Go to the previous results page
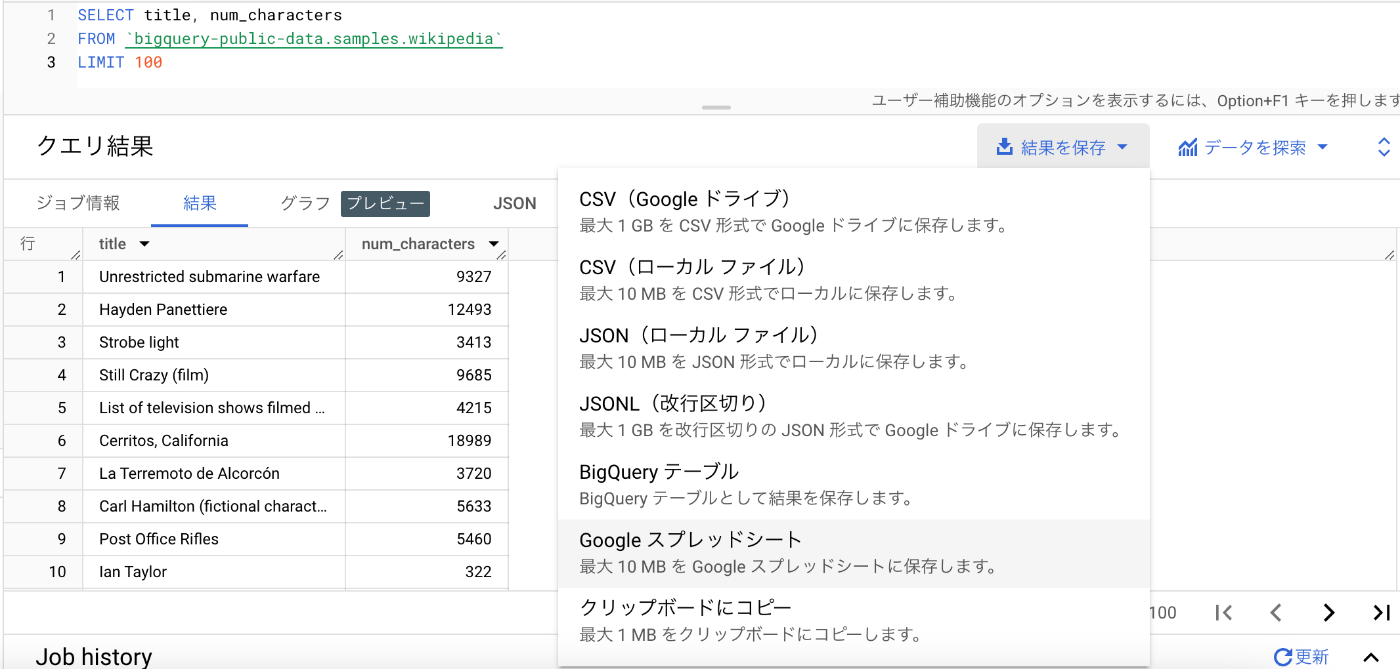Viewport: 1400px width, 669px height. [x=1276, y=613]
